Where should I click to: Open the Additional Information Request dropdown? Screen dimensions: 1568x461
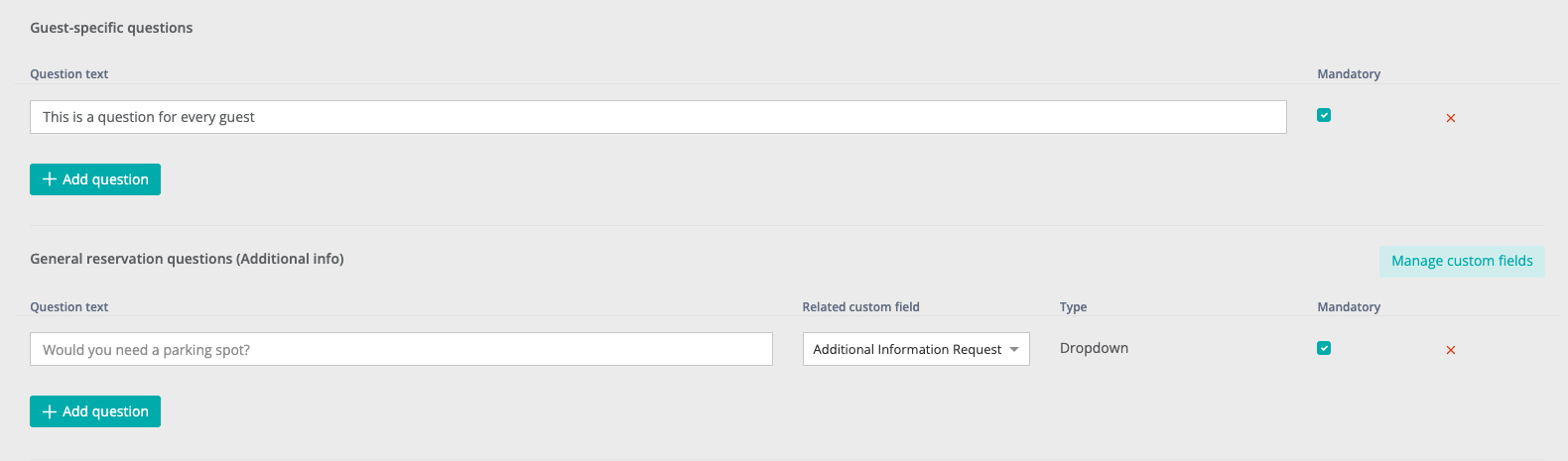click(907, 349)
